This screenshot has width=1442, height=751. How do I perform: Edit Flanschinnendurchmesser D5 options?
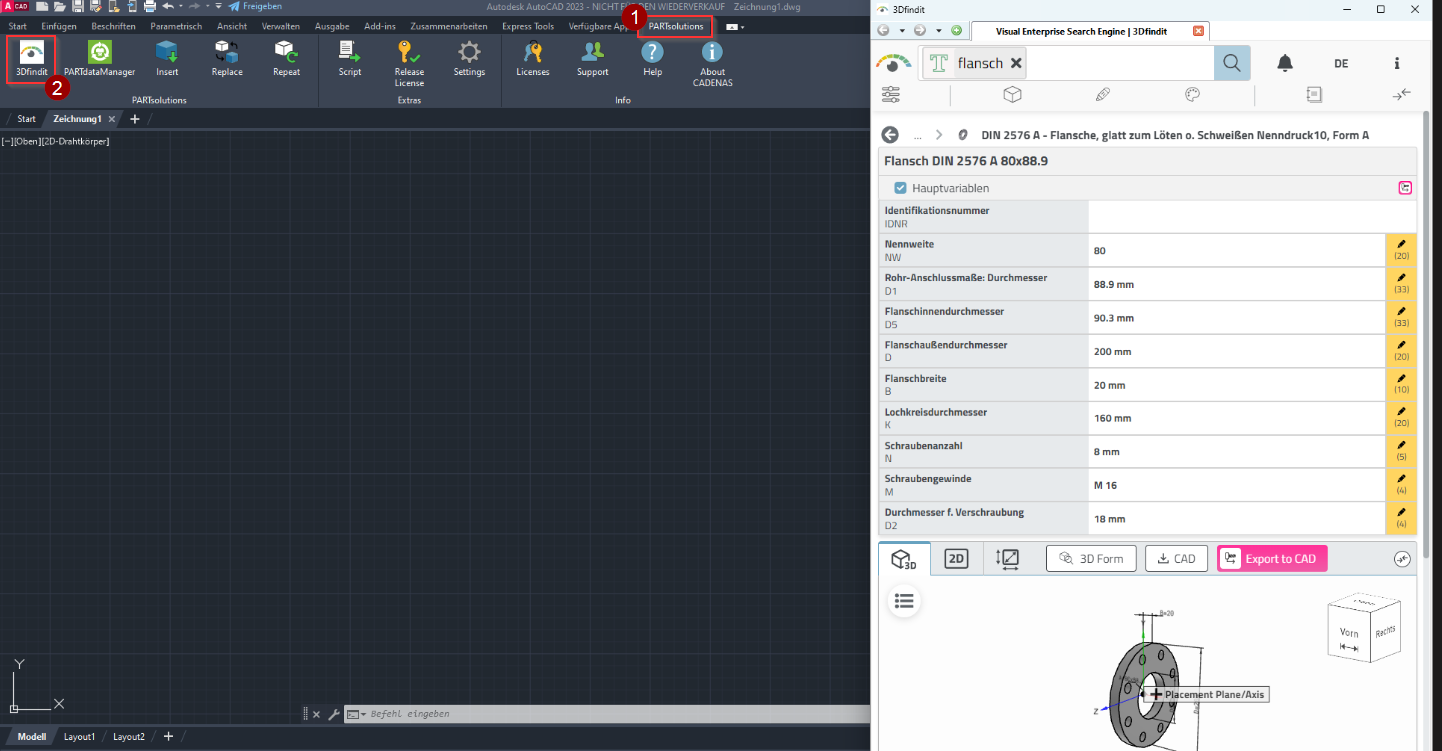click(1401, 317)
